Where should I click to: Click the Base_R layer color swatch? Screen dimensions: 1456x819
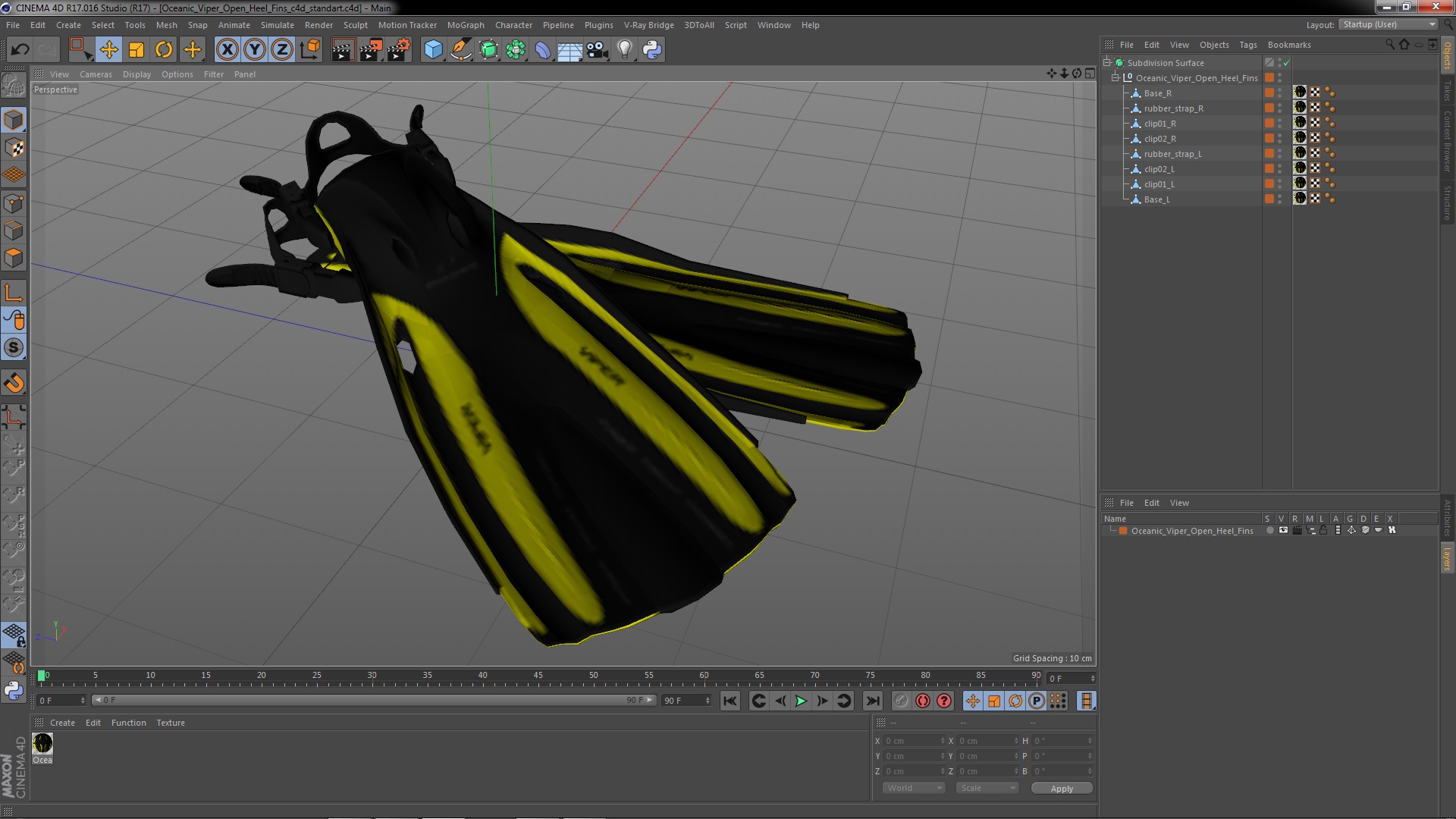click(x=1269, y=93)
